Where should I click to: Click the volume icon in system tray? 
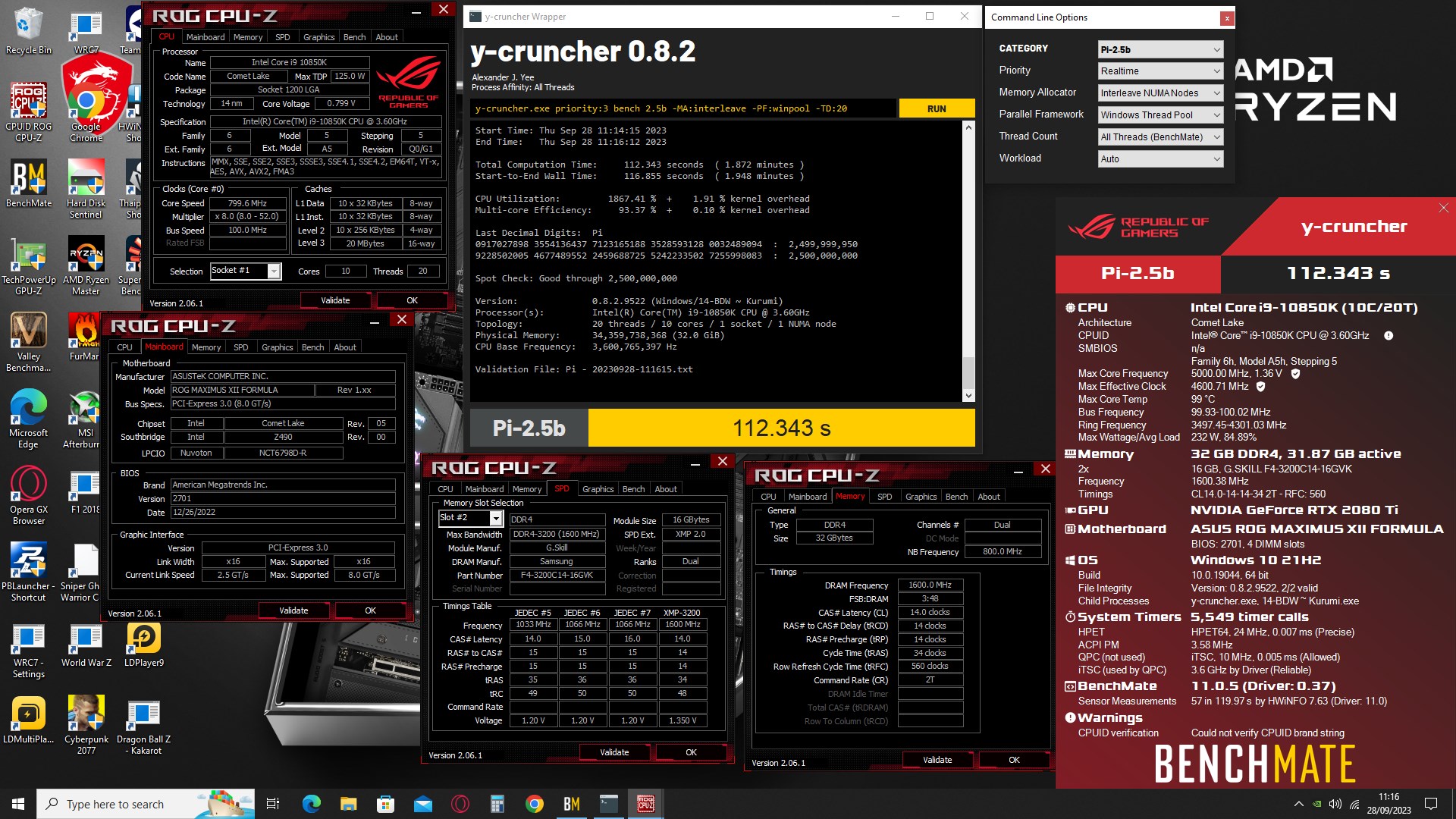click(1335, 804)
